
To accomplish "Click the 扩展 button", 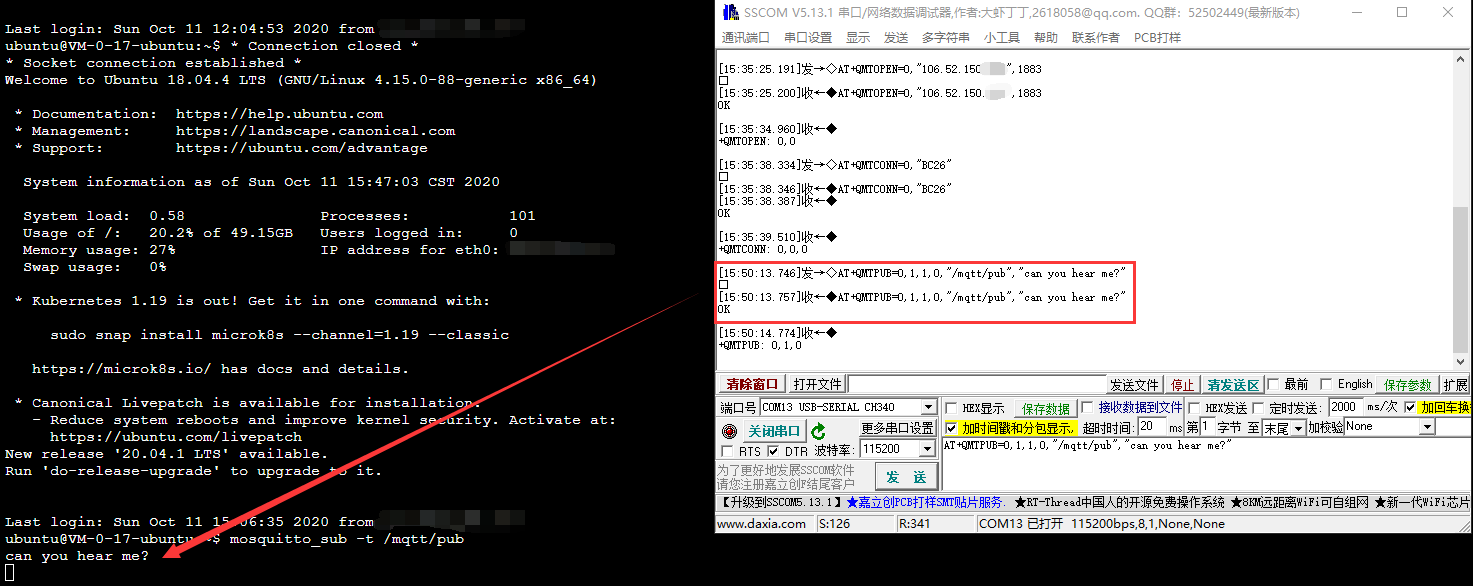I will [x=1456, y=385].
